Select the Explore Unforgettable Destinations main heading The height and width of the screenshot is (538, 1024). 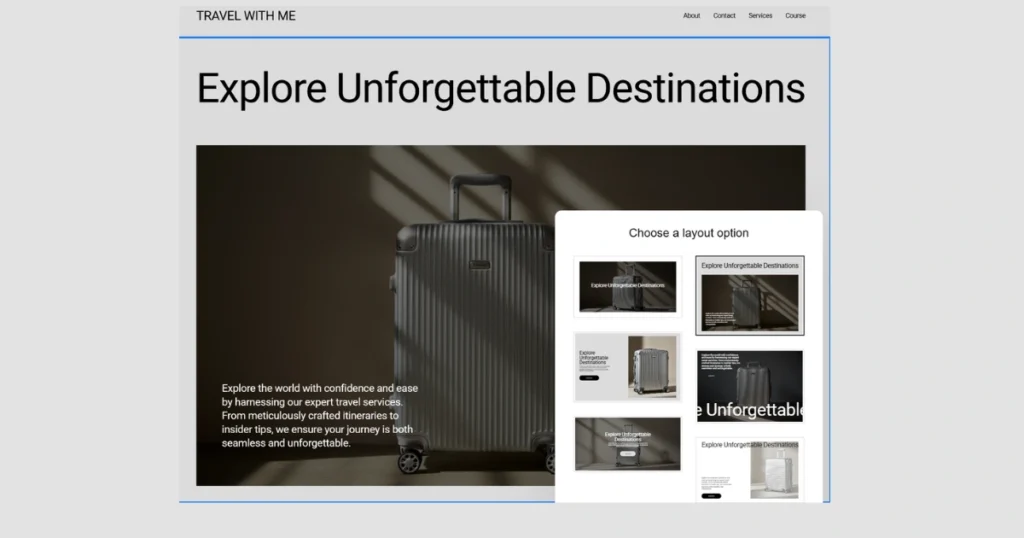click(500, 88)
